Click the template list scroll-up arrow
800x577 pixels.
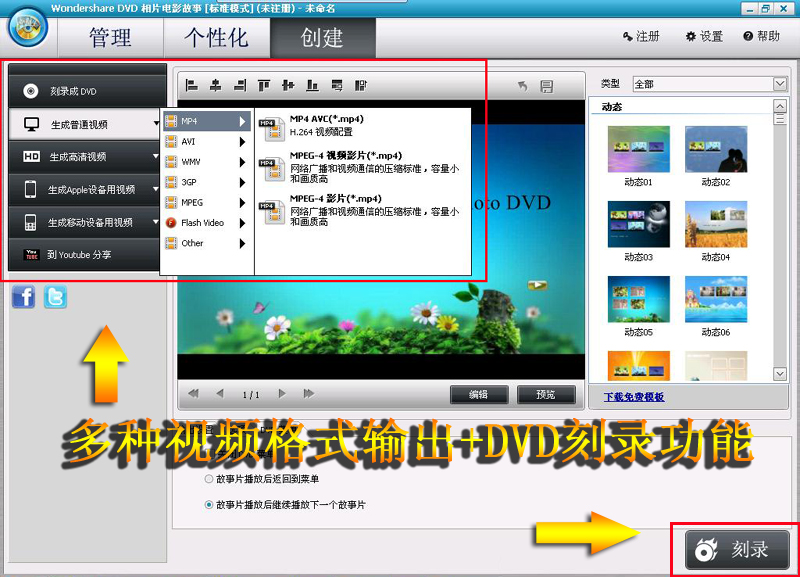[x=780, y=106]
